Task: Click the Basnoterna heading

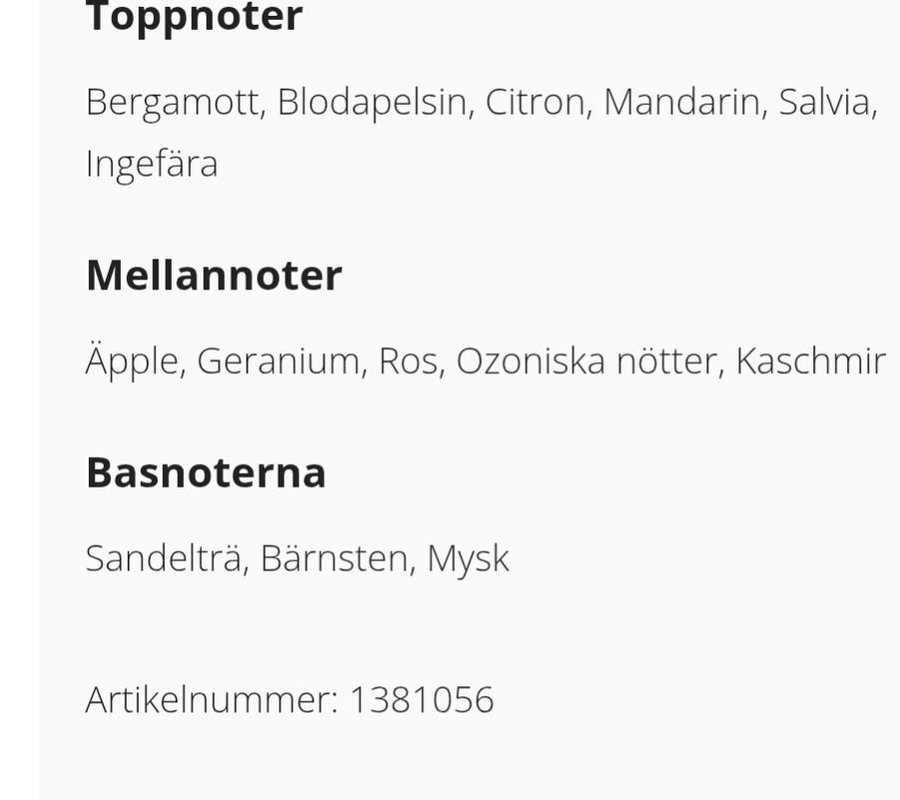Action: pyautogui.click(x=206, y=473)
